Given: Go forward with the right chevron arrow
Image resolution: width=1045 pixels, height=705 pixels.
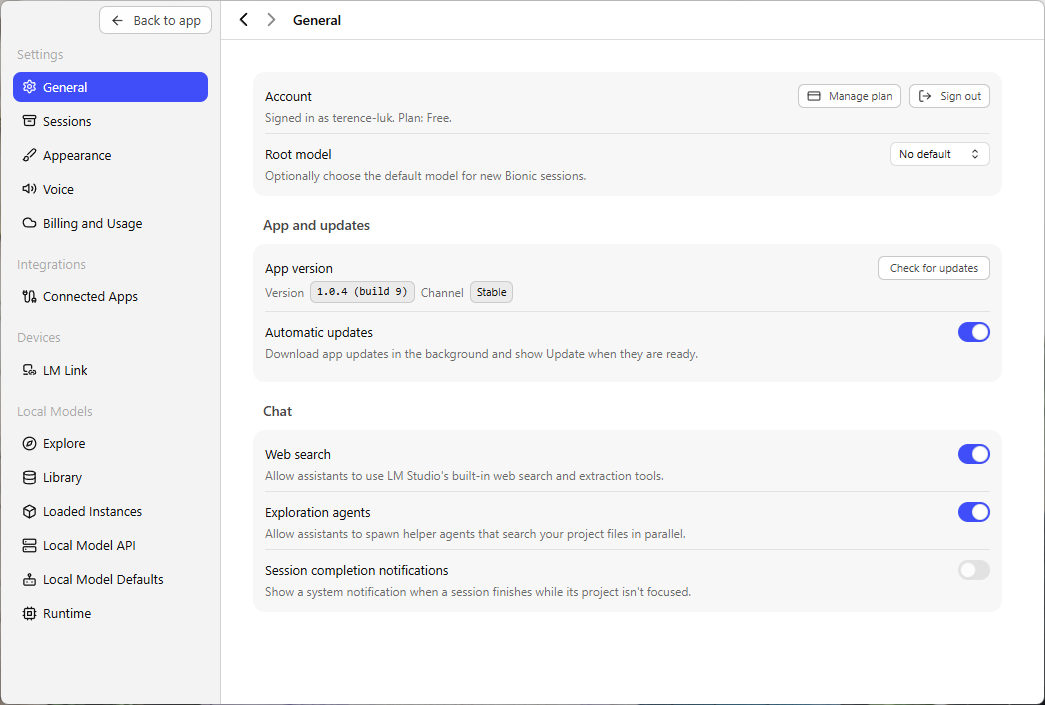Looking at the screenshot, I should (271, 20).
